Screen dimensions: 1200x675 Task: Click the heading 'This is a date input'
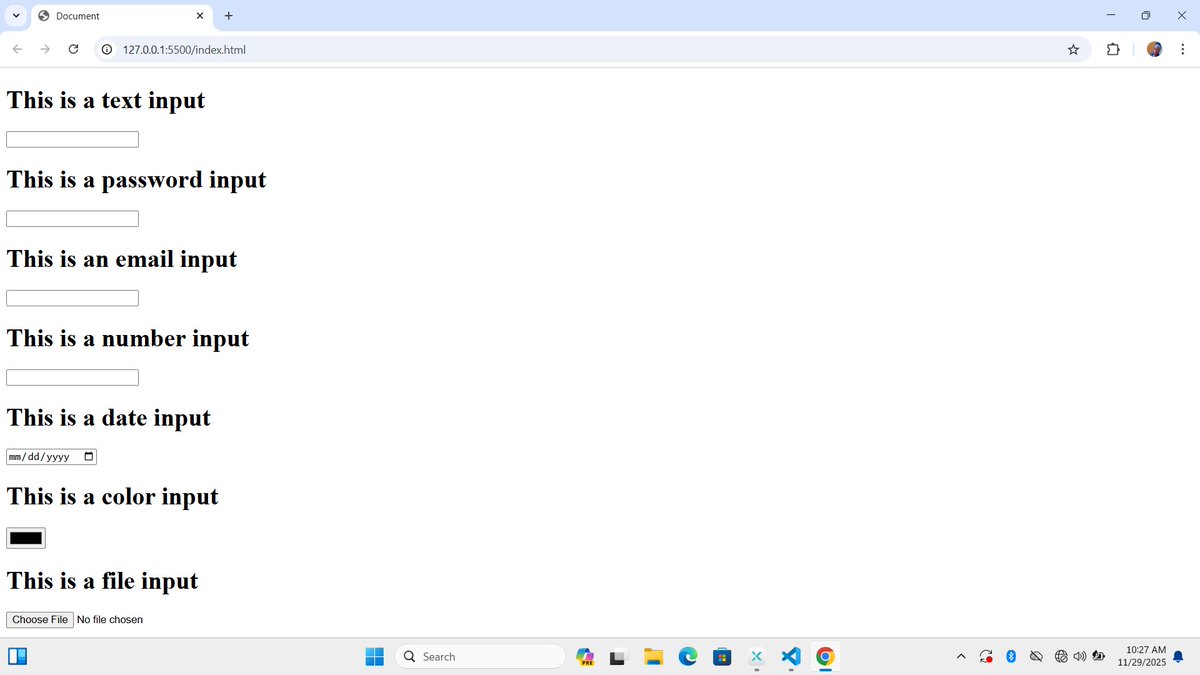point(109,418)
